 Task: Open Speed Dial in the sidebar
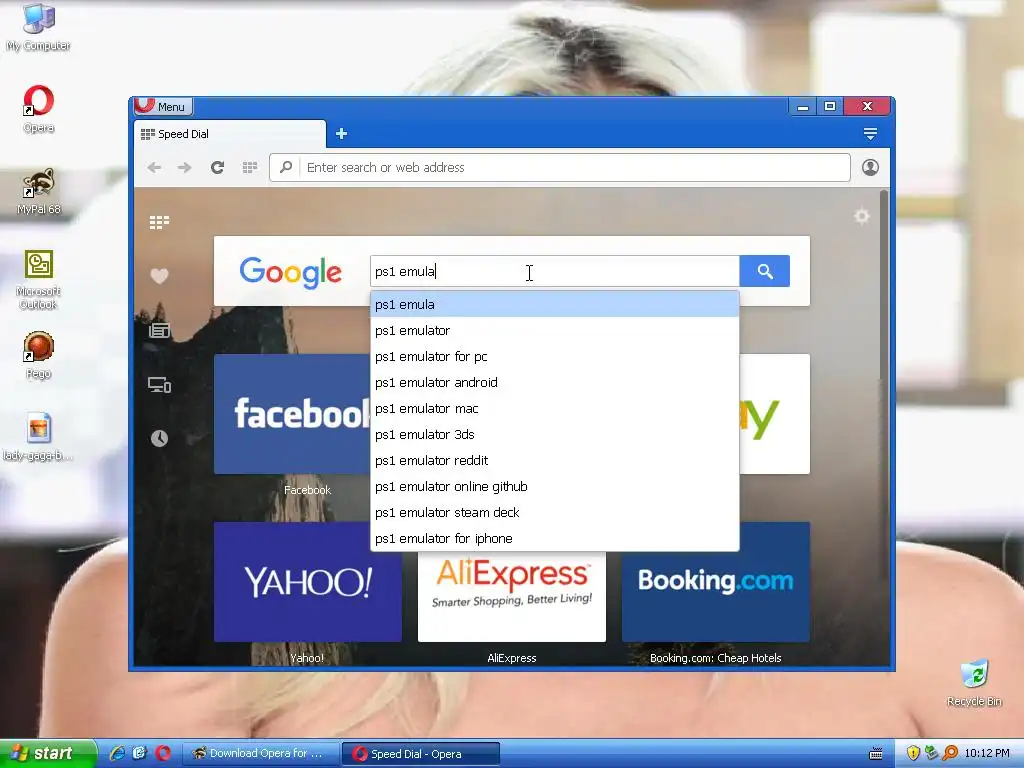click(x=159, y=223)
